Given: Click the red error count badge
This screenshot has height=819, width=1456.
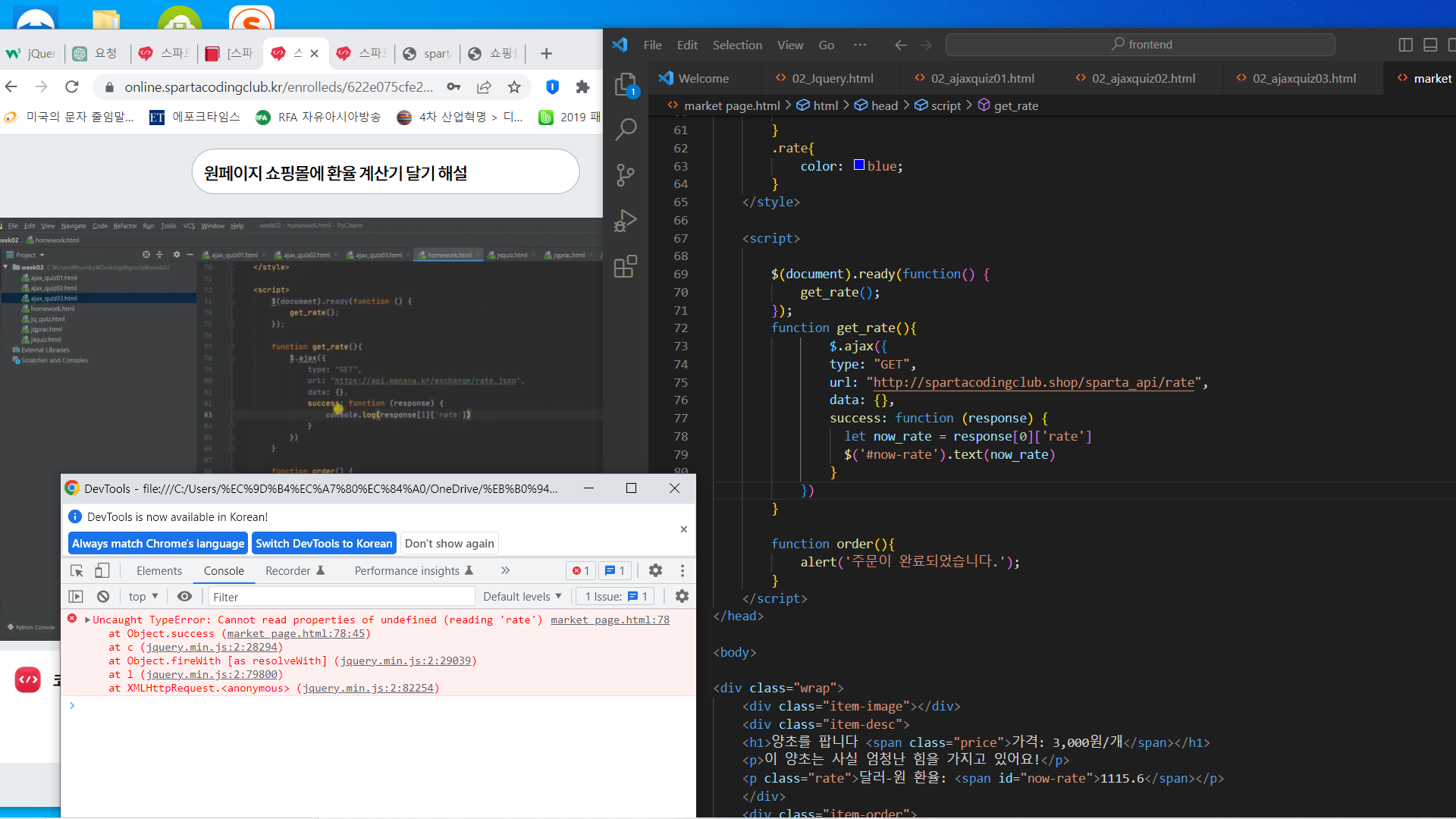Looking at the screenshot, I should 581,570.
